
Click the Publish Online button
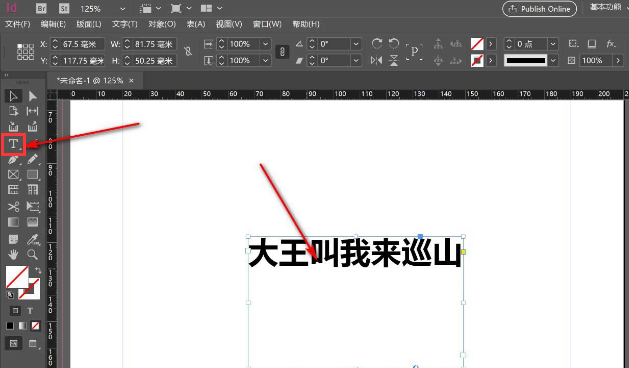(x=539, y=9)
